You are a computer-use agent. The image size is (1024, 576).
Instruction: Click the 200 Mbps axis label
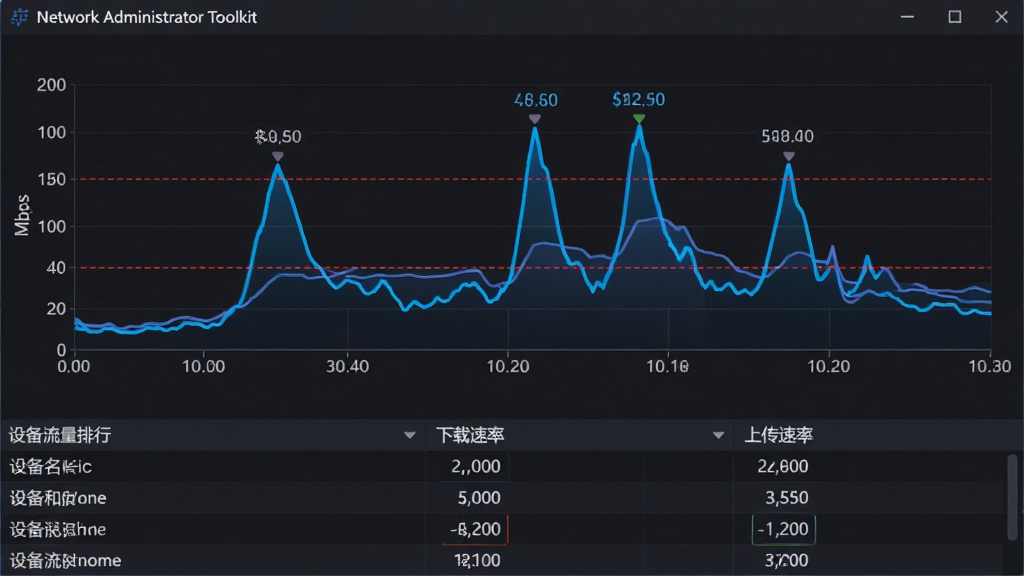point(52,85)
